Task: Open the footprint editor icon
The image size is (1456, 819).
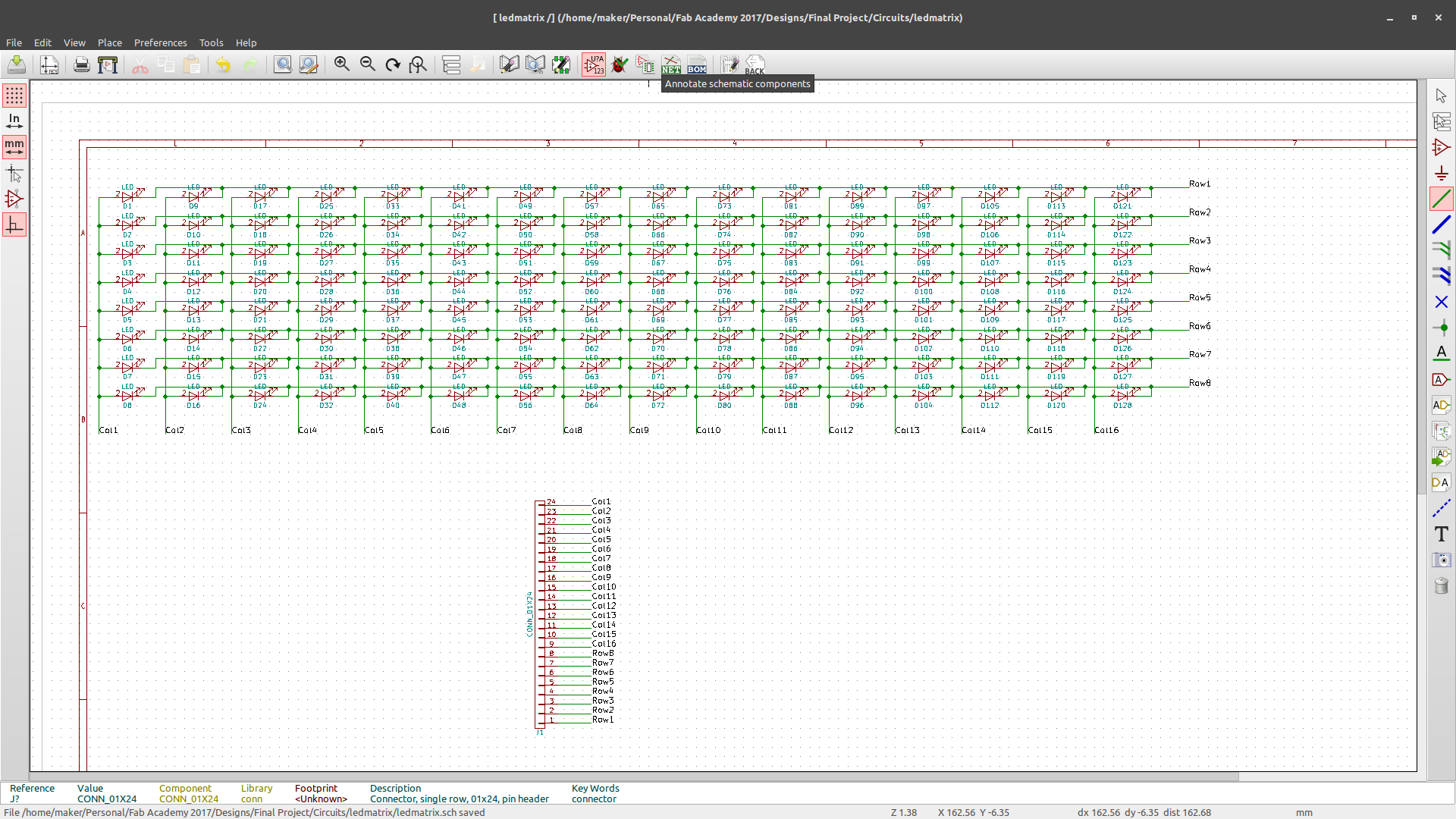Action: [x=561, y=64]
